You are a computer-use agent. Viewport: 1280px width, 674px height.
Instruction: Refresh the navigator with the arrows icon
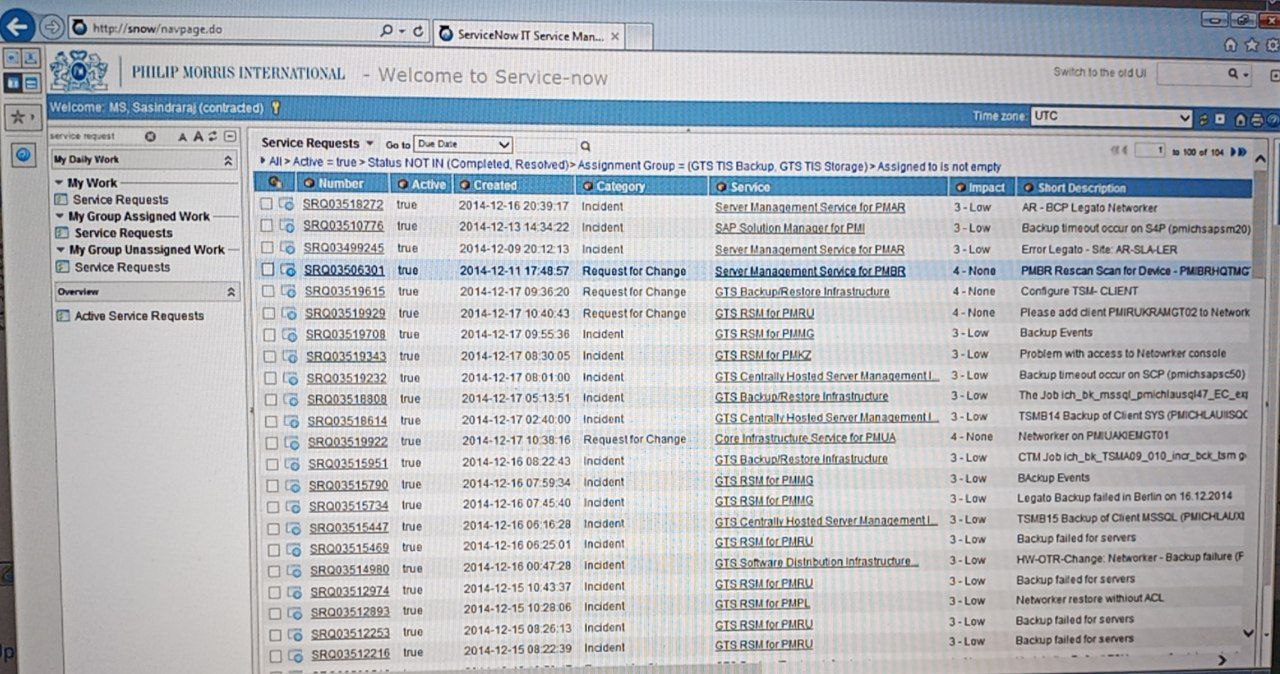coord(213,137)
